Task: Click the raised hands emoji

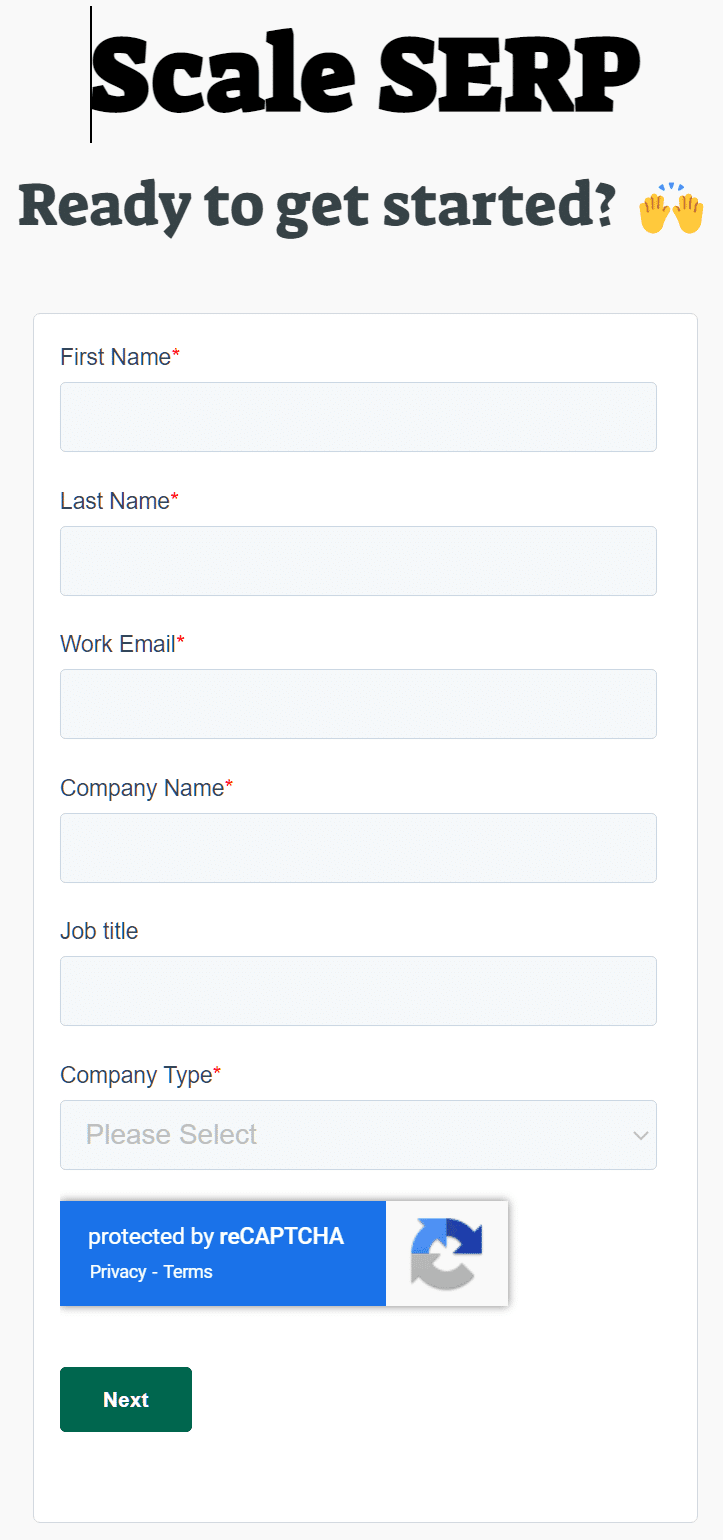Action: click(x=671, y=209)
